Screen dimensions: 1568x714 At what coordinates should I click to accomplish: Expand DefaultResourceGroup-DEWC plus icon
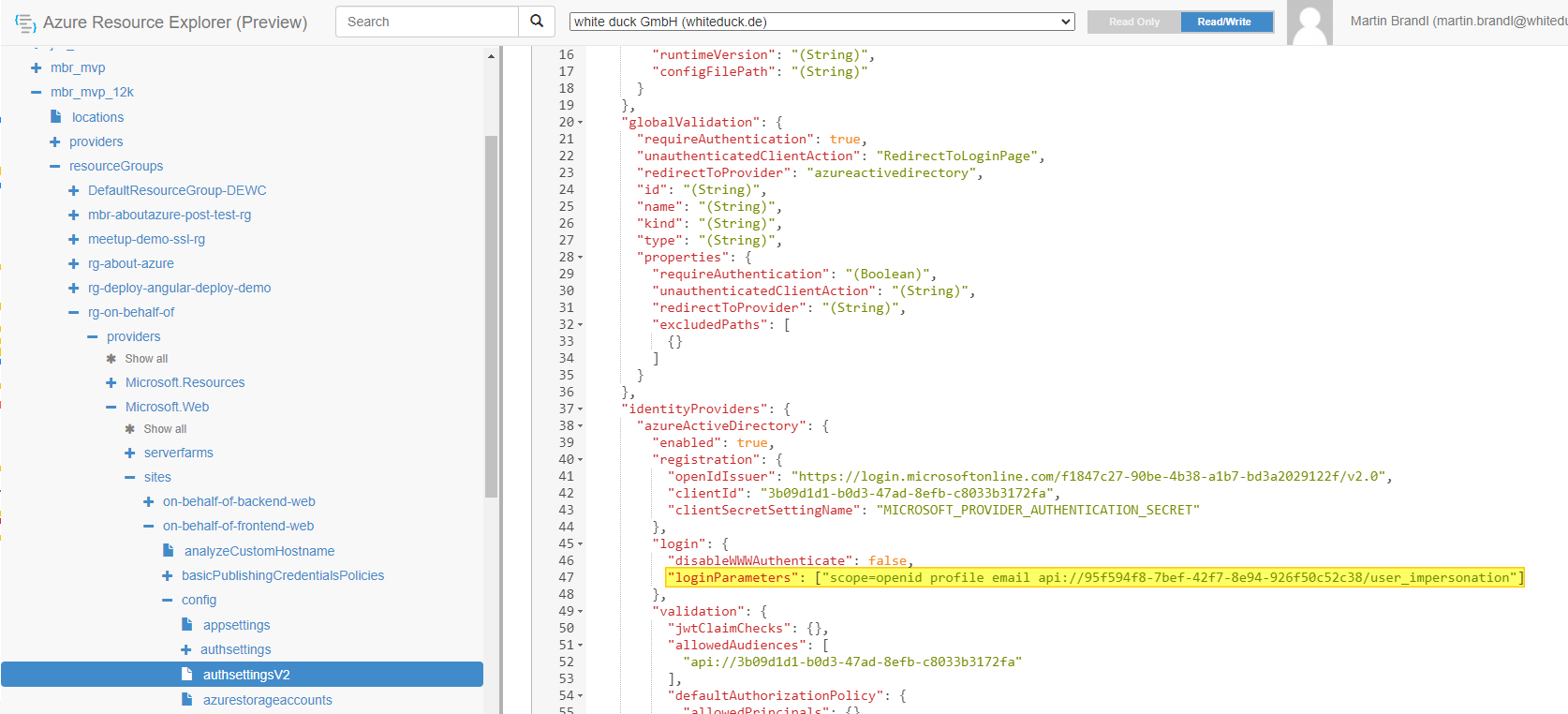(74, 190)
